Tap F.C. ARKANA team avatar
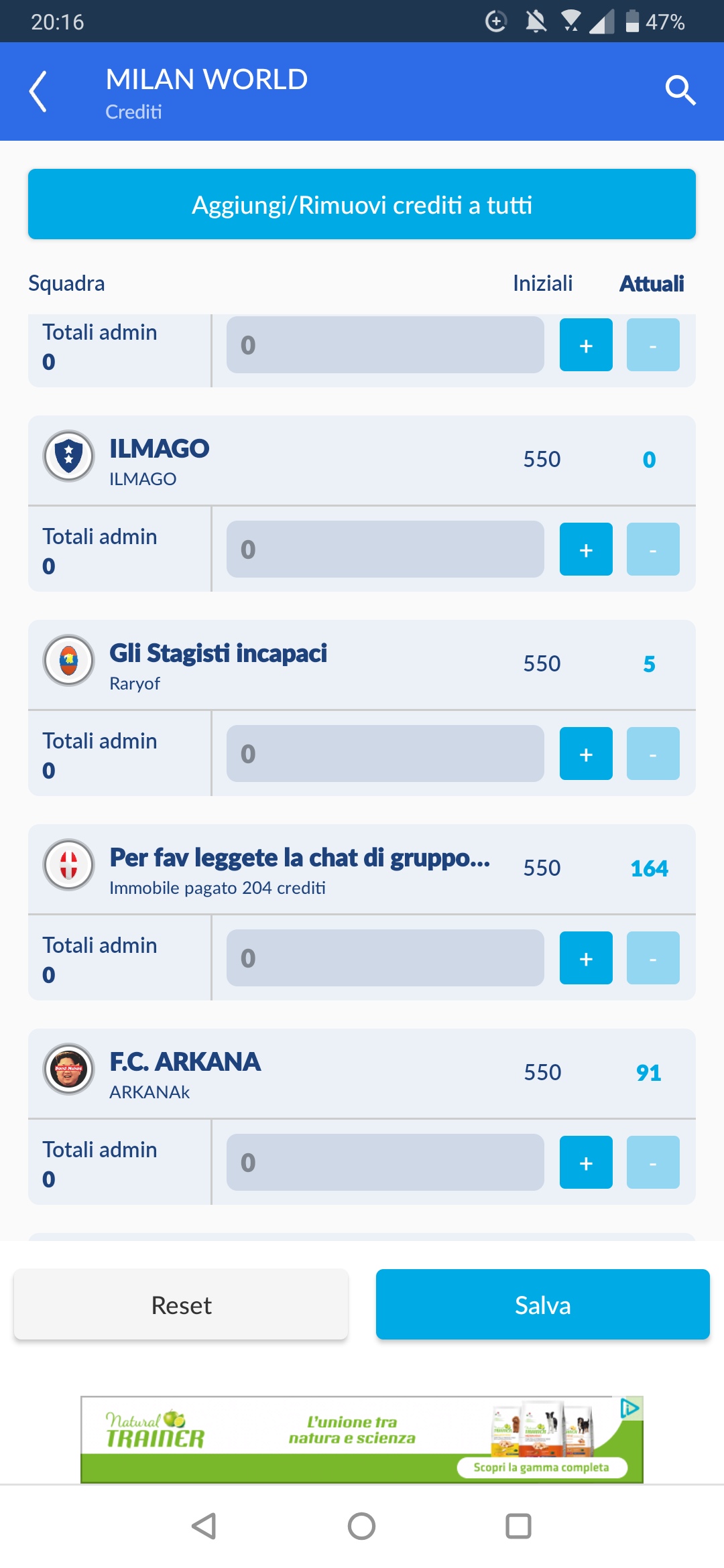 coord(68,1069)
